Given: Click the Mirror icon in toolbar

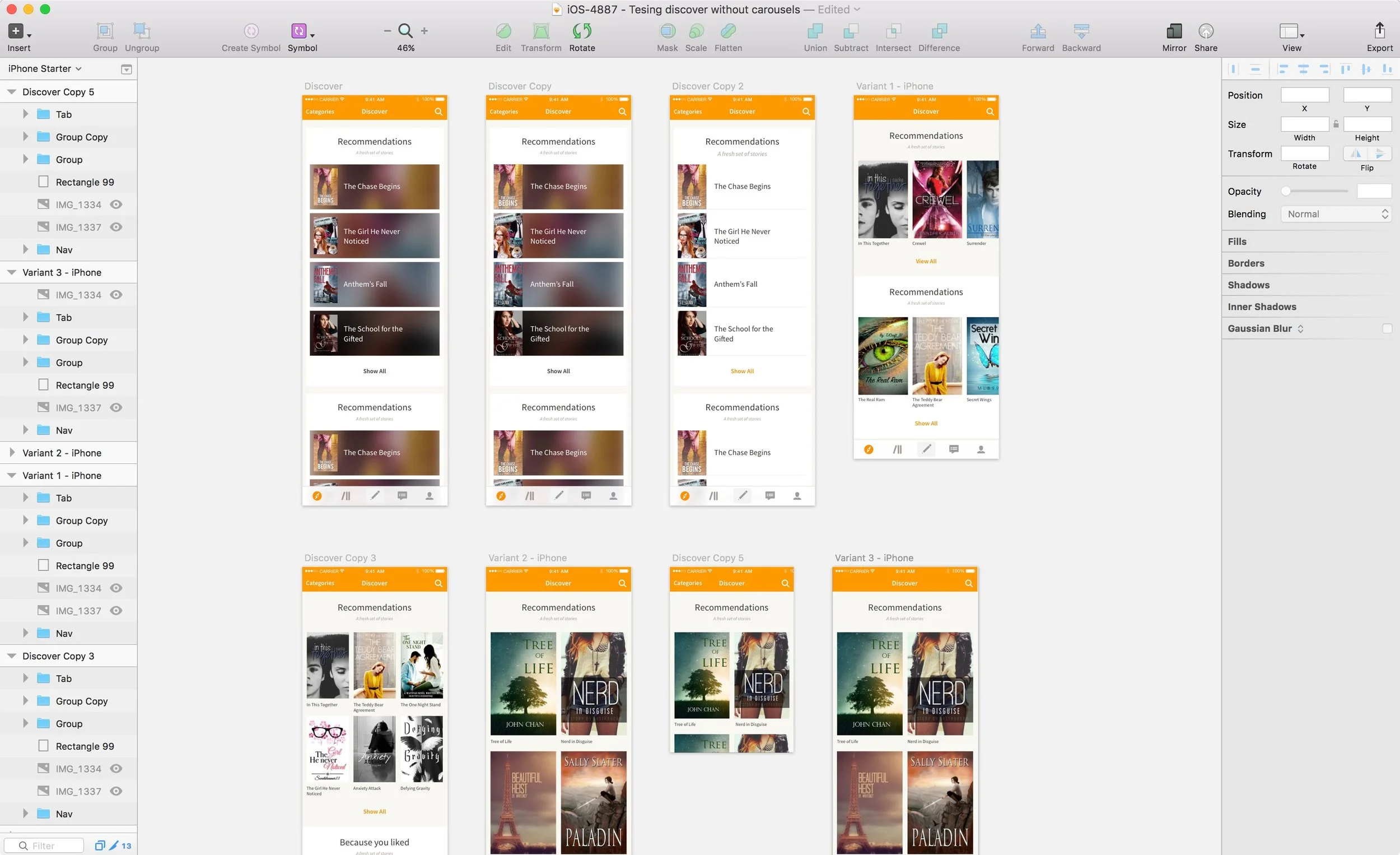Looking at the screenshot, I should [x=1173, y=31].
